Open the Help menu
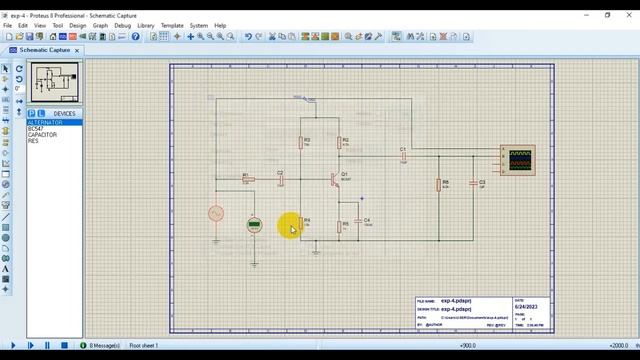Viewport: 640px width, 360px height. pyautogui.click(x=220, y=25)
